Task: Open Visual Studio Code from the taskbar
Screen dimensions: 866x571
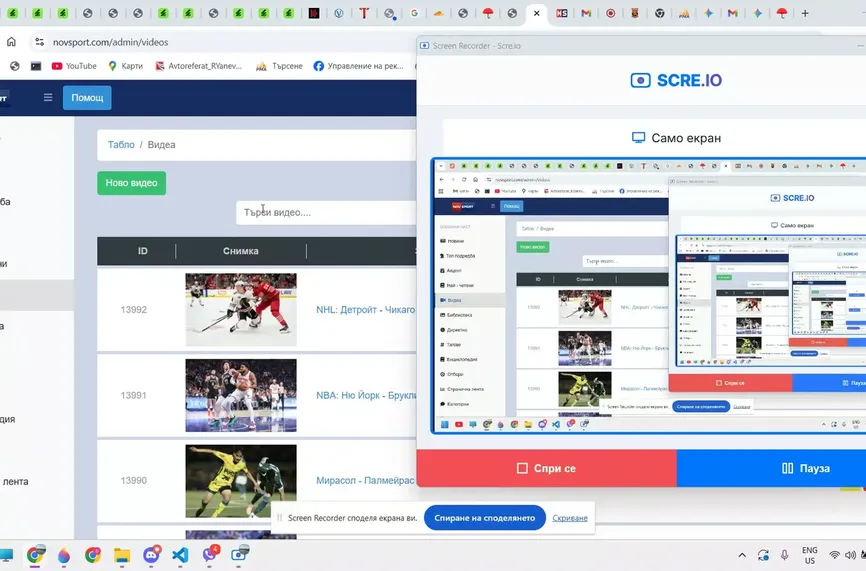Action: point(180,554)
